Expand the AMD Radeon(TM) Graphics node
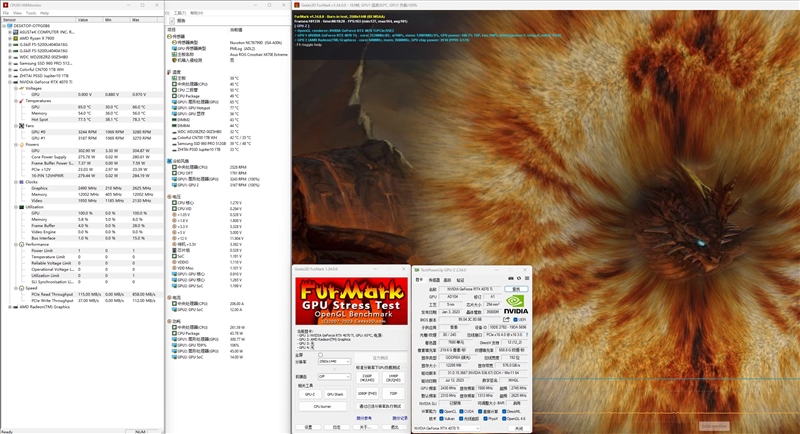Image resolution: width=800 pixels, height=434 pixels. (x=10, y=307)
